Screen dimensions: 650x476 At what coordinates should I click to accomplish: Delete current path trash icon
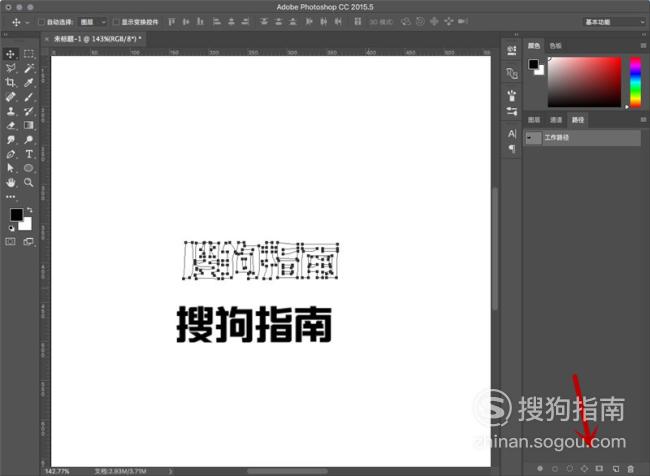(x=631, y=469)
